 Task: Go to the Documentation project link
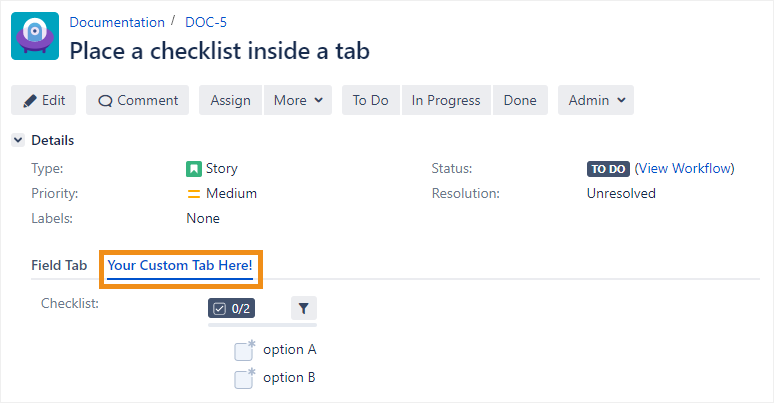tap(117, 22)
